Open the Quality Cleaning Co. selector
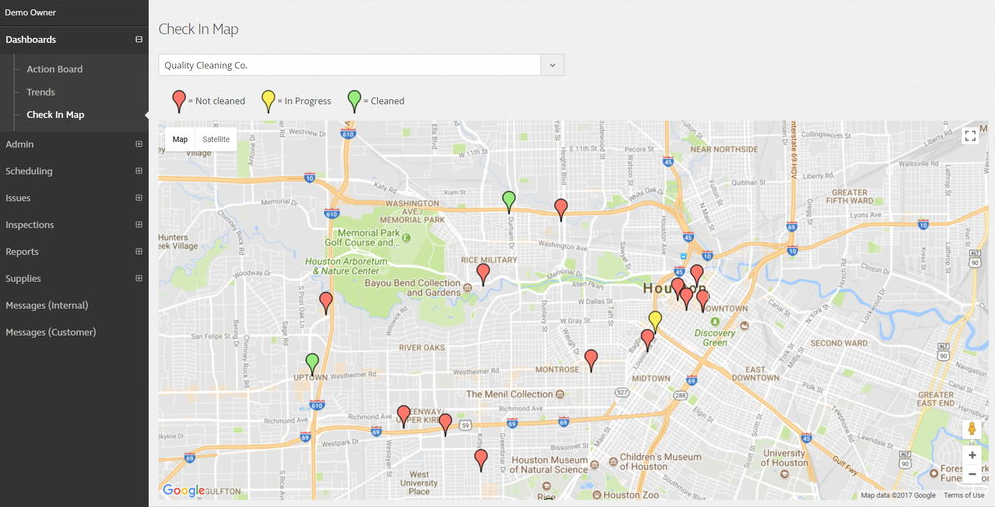This screenshot has width=995, height=507. [x=361, y=65]
